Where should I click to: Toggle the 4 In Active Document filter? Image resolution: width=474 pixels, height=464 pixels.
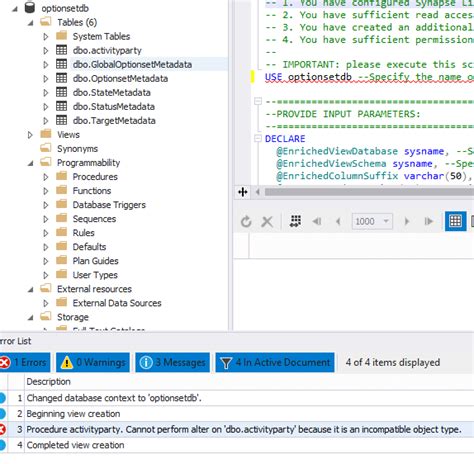pyautogui.click(x=275, y=362)
